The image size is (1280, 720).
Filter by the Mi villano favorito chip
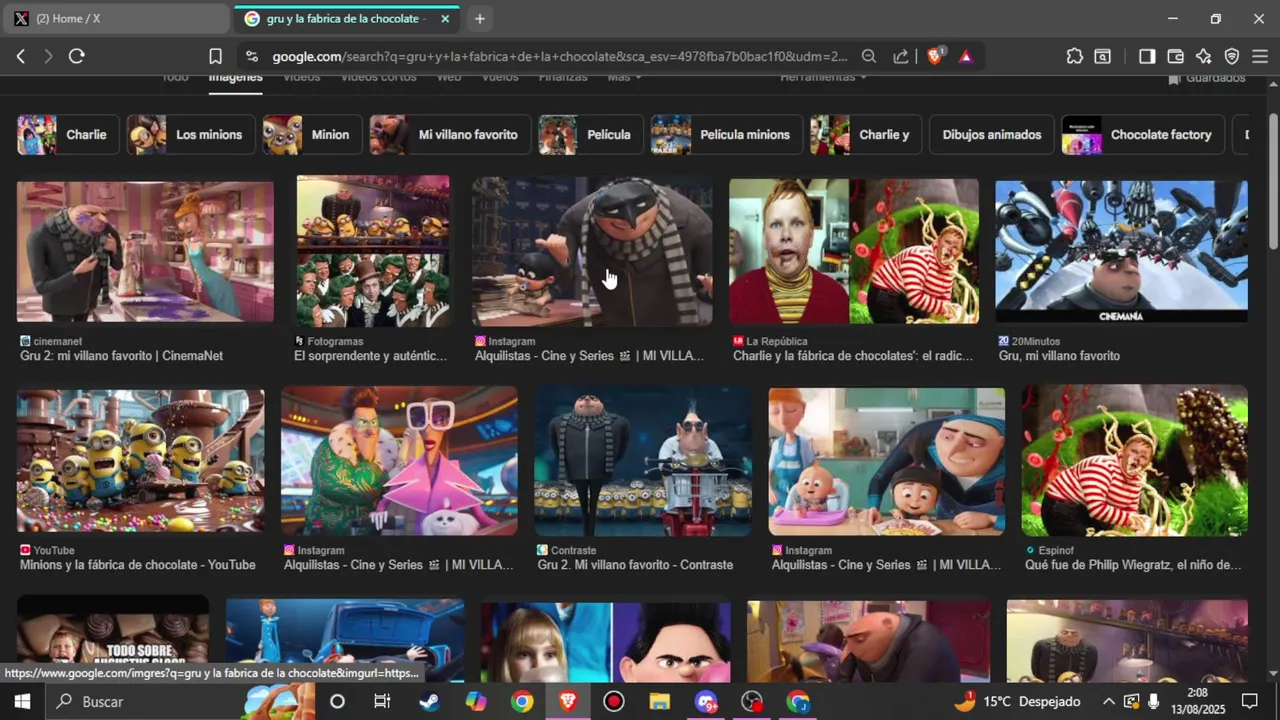[450, 135]
